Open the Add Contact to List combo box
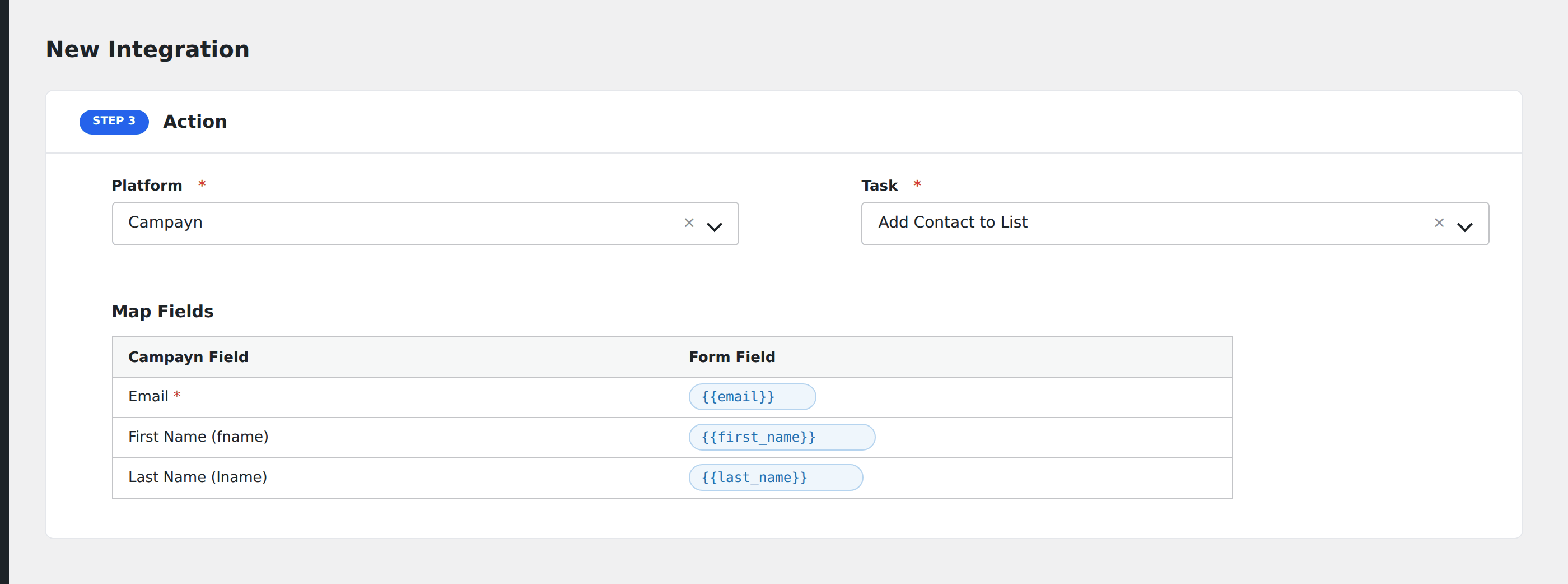 coord(1175,224)
